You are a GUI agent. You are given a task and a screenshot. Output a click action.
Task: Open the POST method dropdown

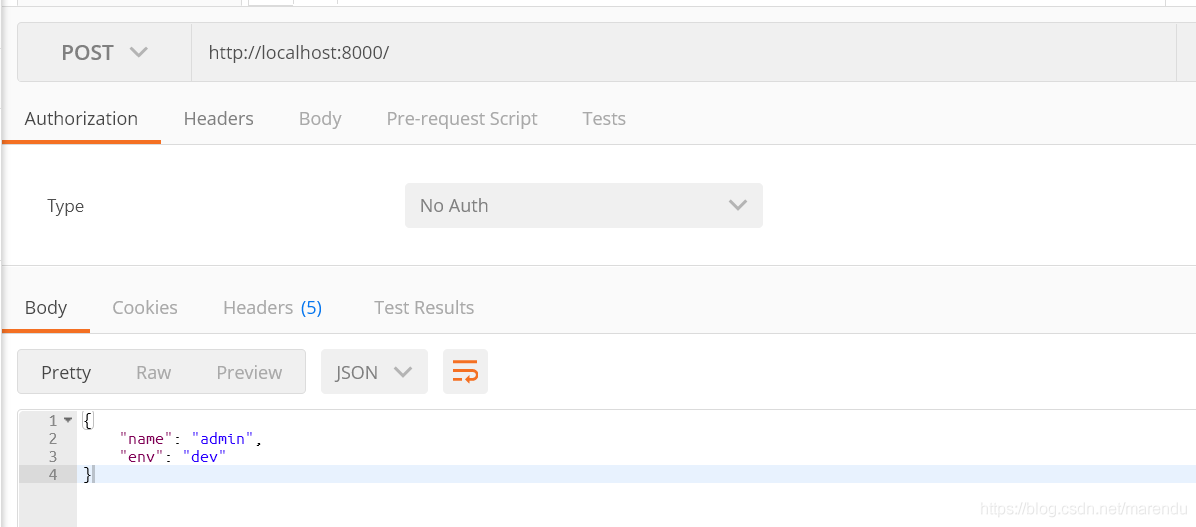104,52
